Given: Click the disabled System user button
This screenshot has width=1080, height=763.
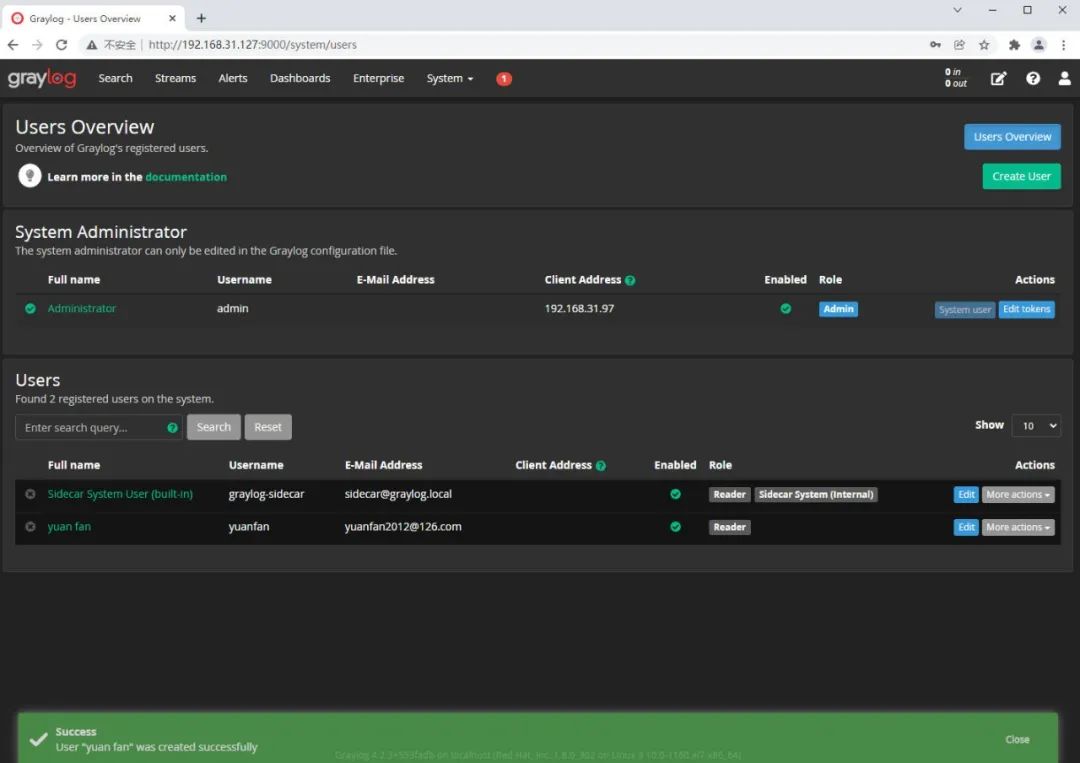Looking at the screenshot, I should (x=964, y=310).
